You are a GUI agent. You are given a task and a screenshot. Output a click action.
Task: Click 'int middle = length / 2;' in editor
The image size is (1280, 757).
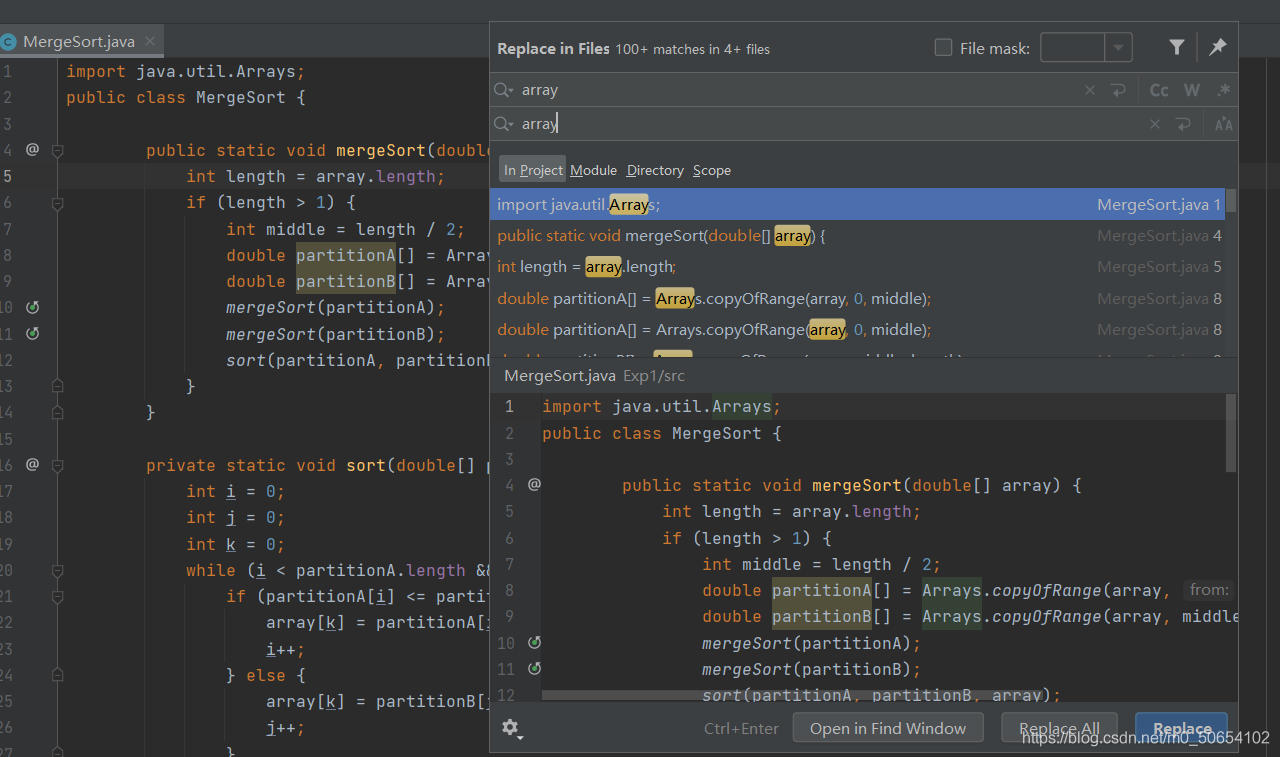coord(345,229)
